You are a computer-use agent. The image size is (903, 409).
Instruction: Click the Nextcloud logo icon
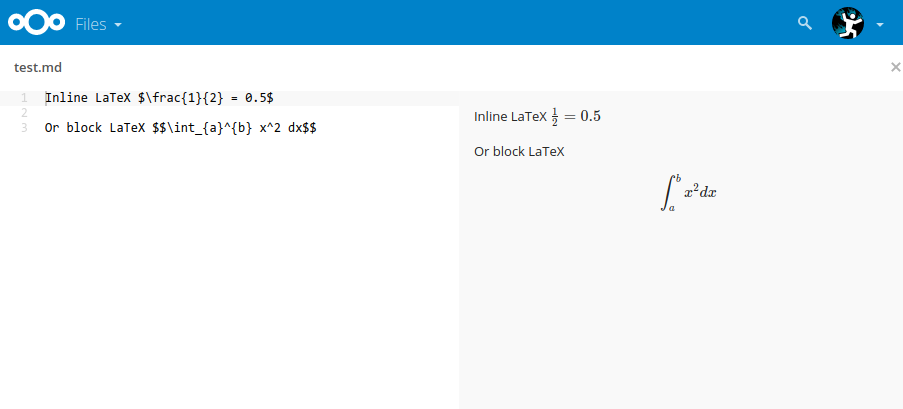click(x=36, y=22)
